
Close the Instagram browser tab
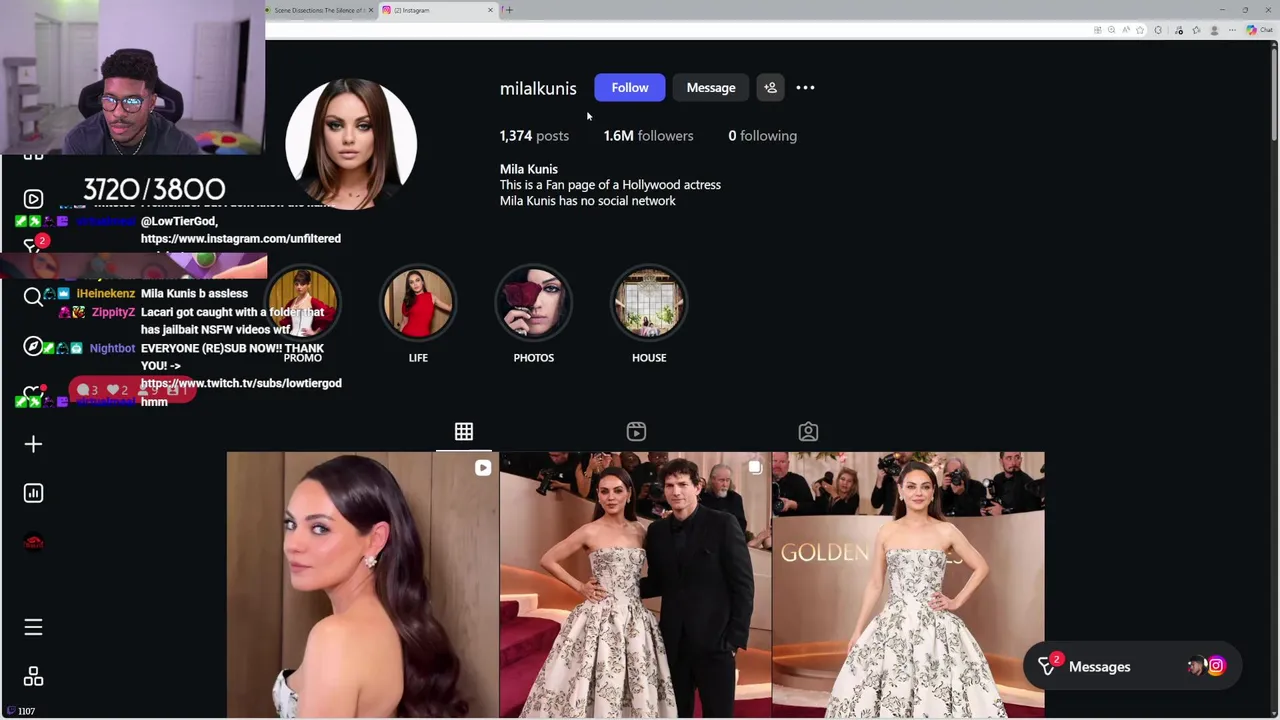pyautogui.click(x=490, y=10)
